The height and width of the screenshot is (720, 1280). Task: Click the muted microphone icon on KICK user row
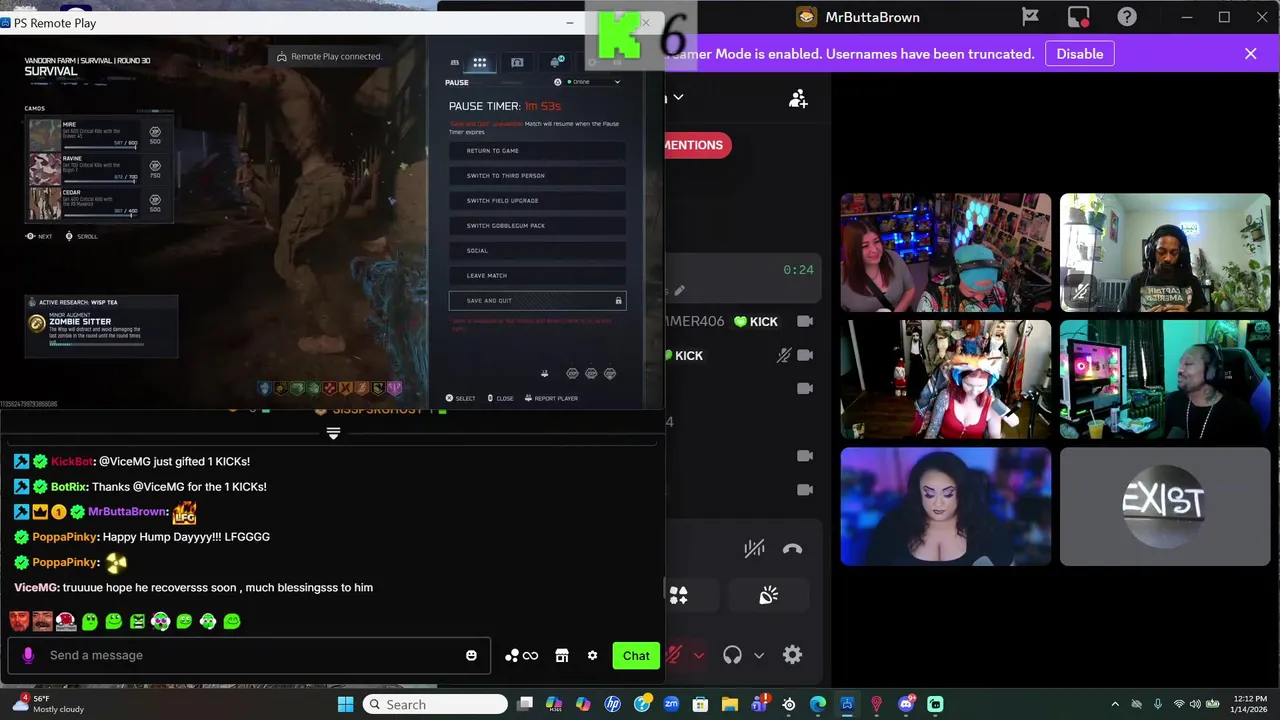(x=784, y=355)
